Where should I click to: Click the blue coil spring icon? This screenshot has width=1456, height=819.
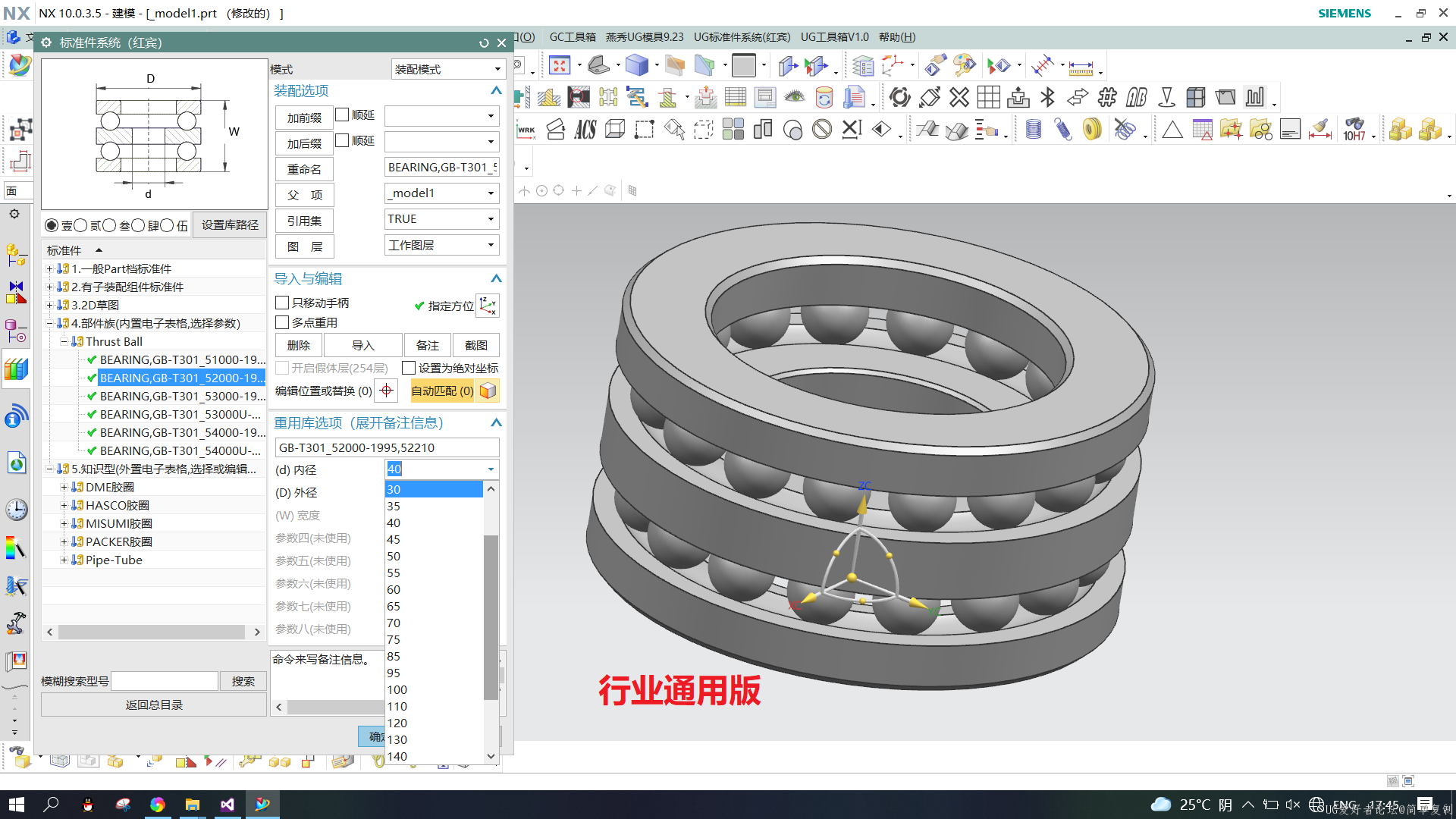1033,130
